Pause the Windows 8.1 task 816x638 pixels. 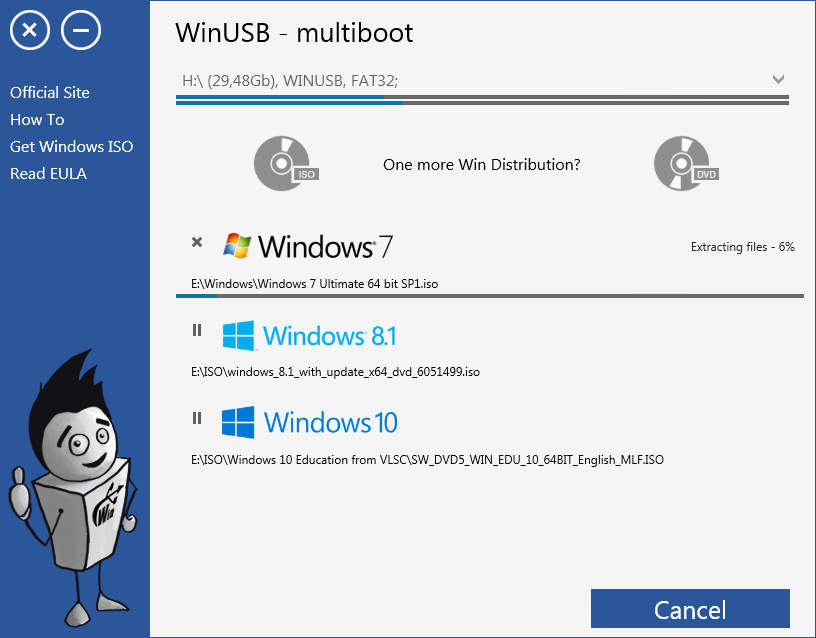[x=196, y=330]
